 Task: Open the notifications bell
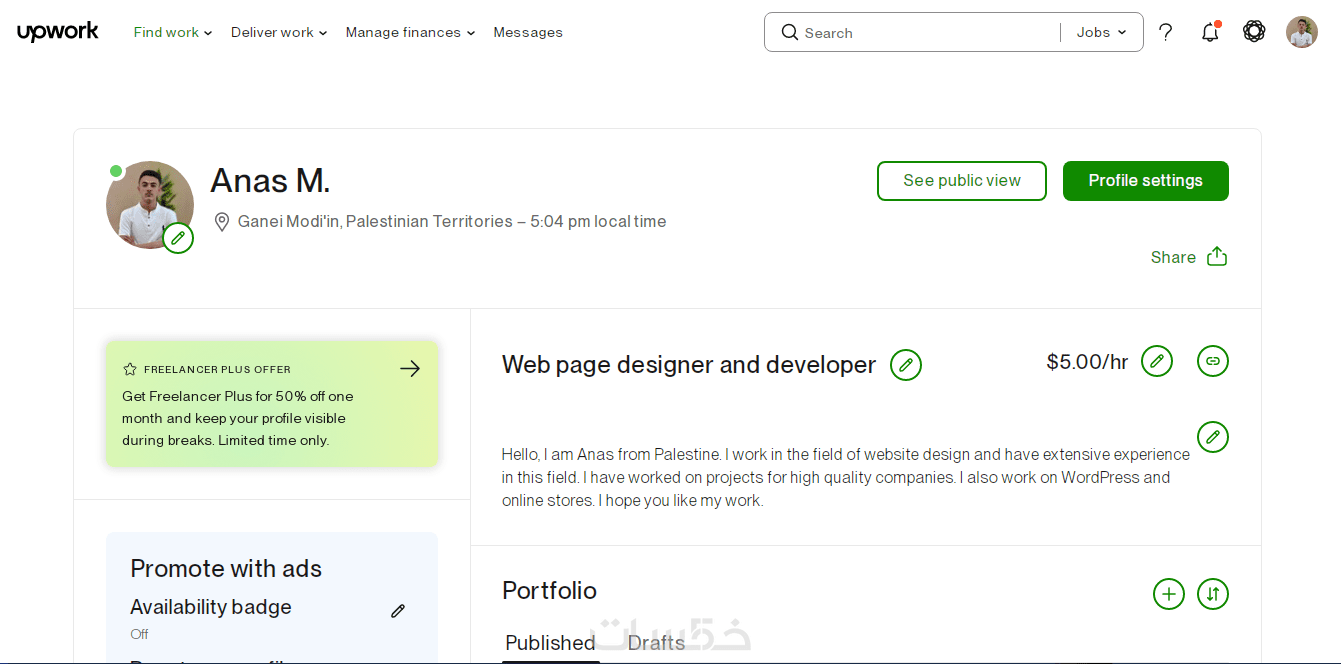click(x=1210, y=32)
